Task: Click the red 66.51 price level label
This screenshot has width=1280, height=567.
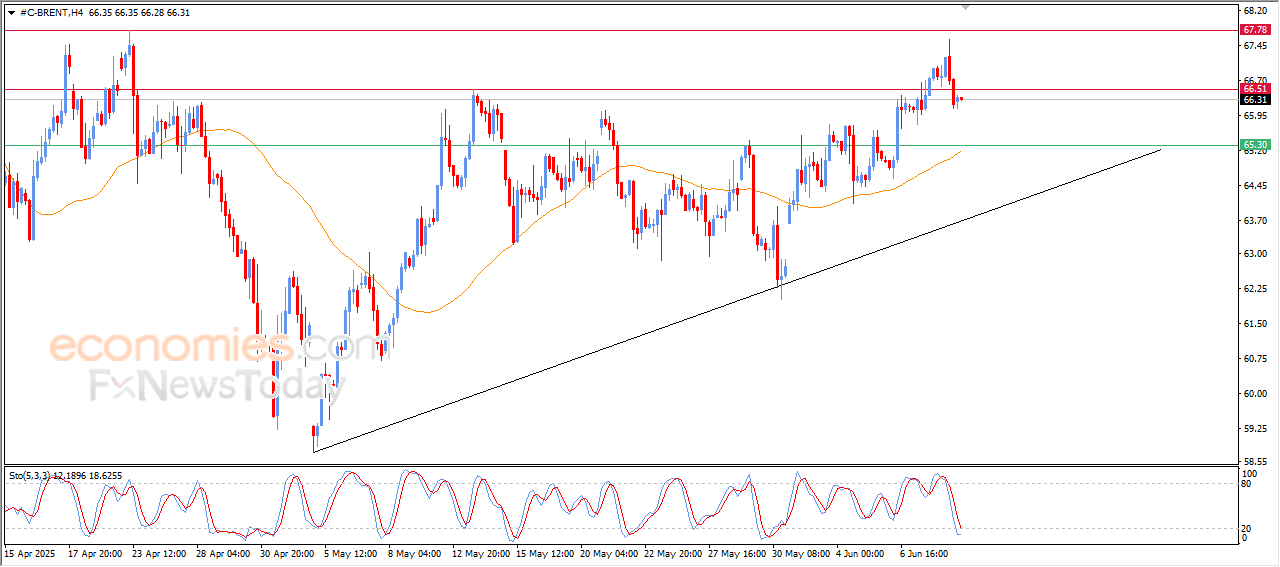Action: click(x=1255, y=89)
